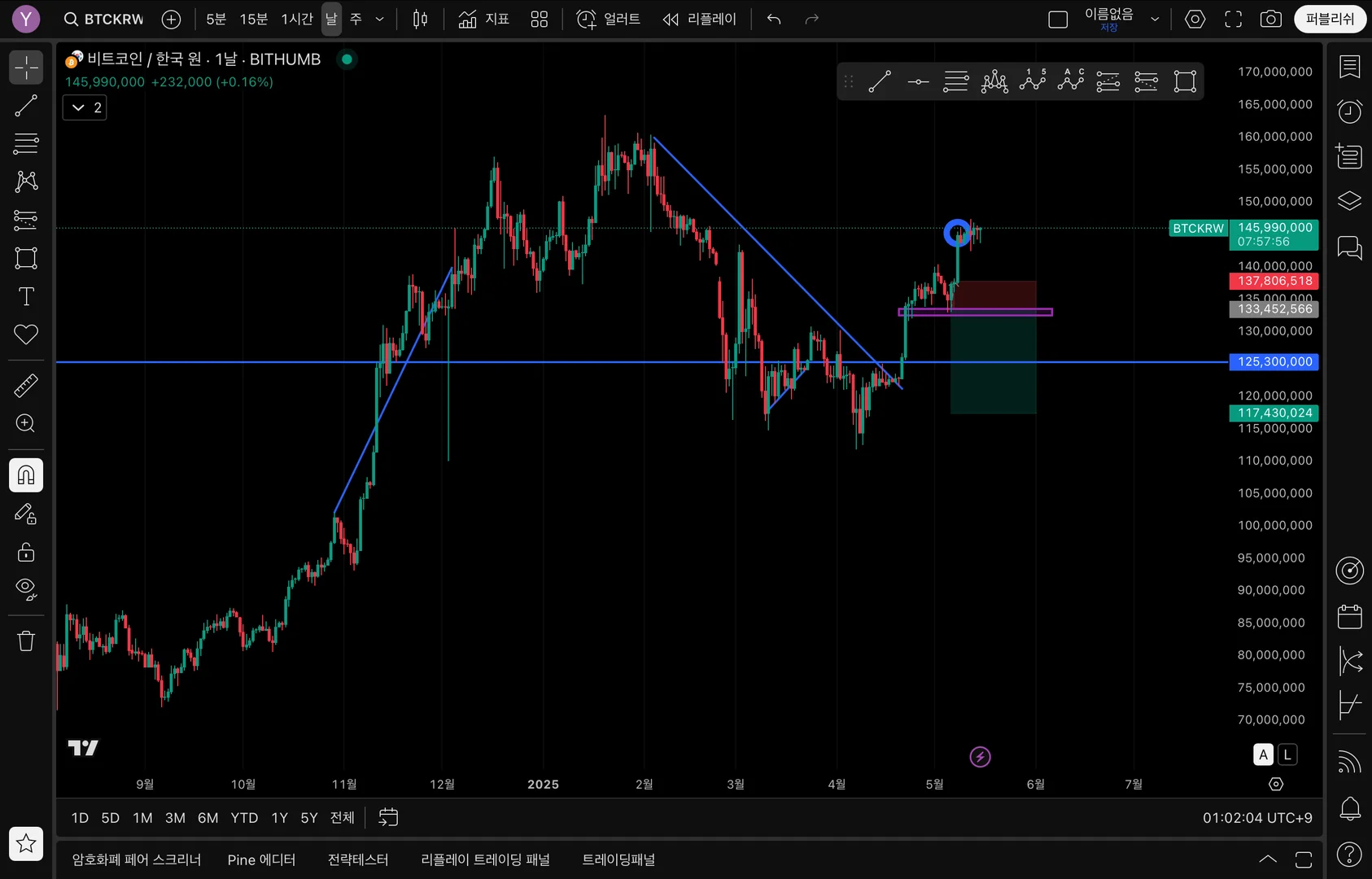Switch to the 5분 timeframe
The height and width of the screenshot is (879, 1372).
point(216,19)
